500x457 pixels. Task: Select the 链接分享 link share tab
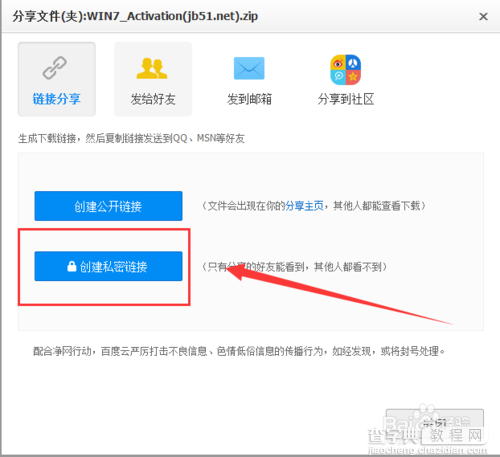(57, 79)
